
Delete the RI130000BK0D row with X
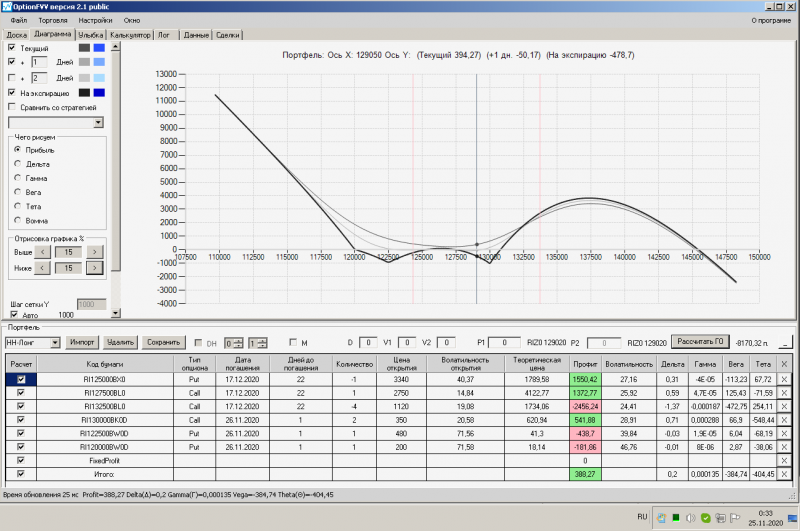784,420
